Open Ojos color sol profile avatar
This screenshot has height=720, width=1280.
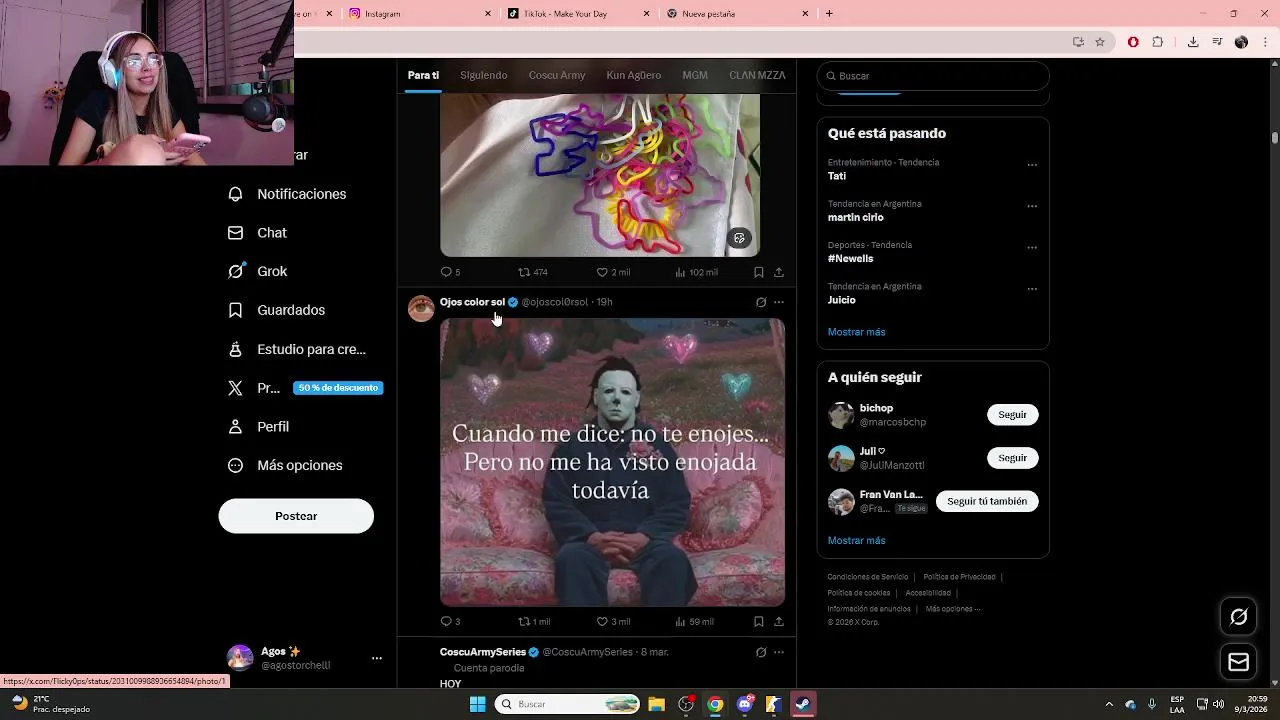421,308
